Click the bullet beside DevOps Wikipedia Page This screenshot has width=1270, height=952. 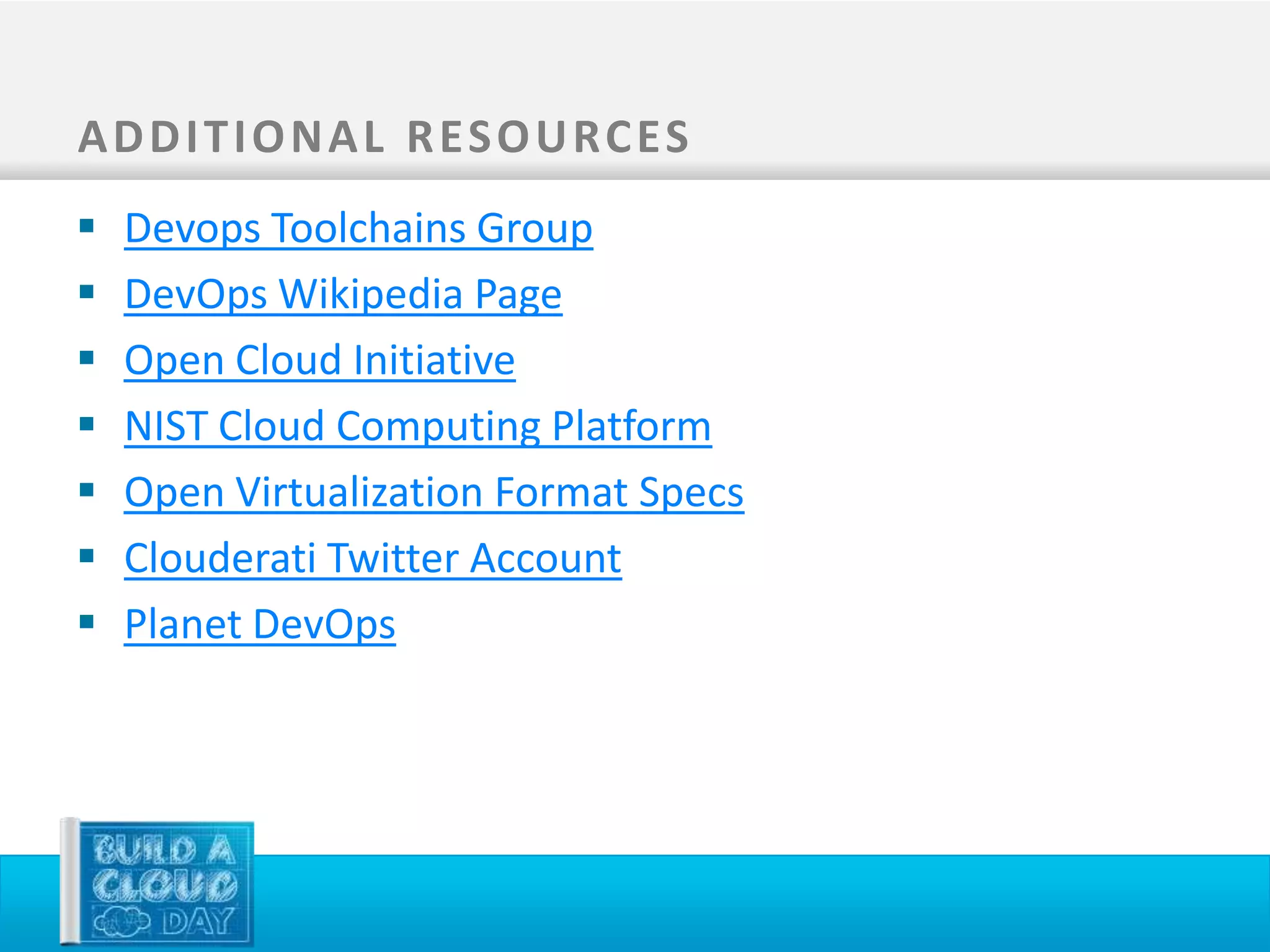pyautogui.click(x=87, y=291)
